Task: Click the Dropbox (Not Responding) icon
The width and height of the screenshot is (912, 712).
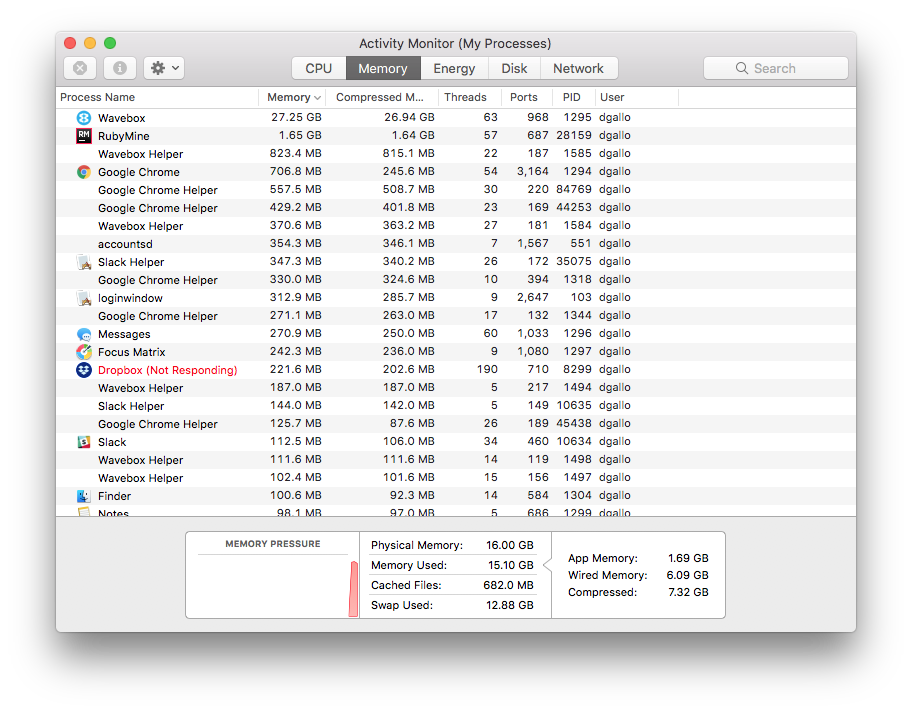Action: tap(84, 370)
